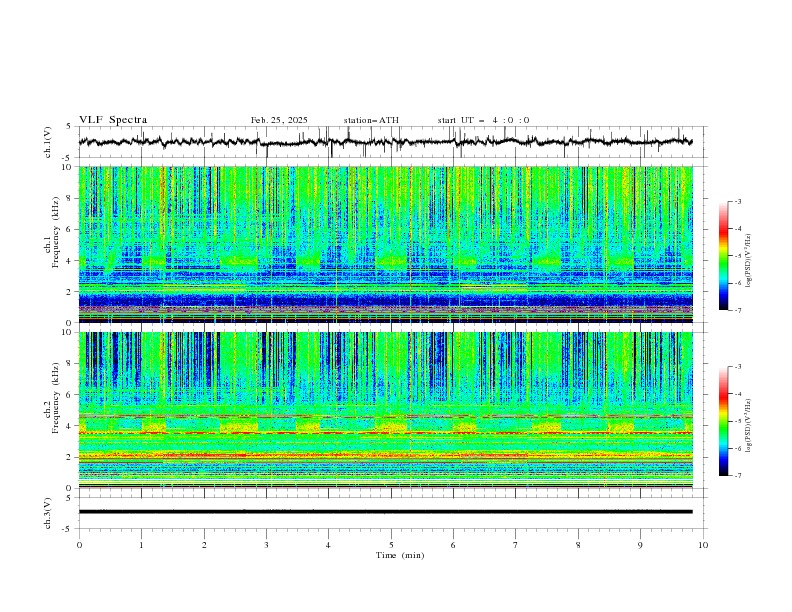Click the ch.1 spectrogram color bar
Image resolution: width=792 pixels, height=612 pixels.
click(723, 256)
